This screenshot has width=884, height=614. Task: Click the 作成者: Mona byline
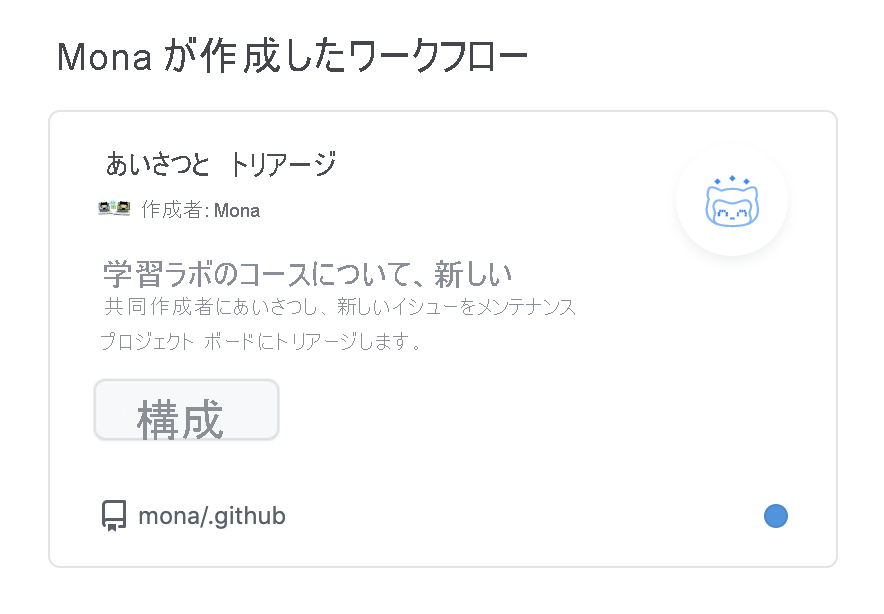click(x=195, y=210)
